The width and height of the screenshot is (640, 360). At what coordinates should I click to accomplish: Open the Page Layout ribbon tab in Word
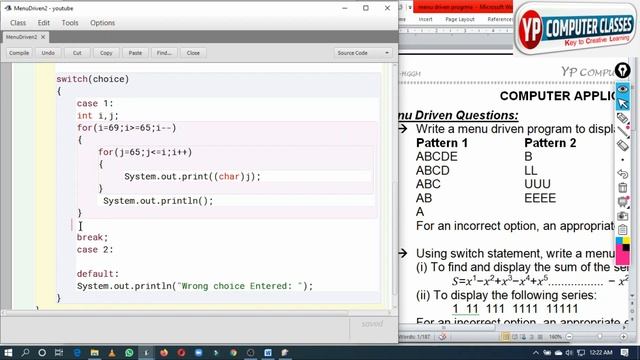[x=460, y=19]
